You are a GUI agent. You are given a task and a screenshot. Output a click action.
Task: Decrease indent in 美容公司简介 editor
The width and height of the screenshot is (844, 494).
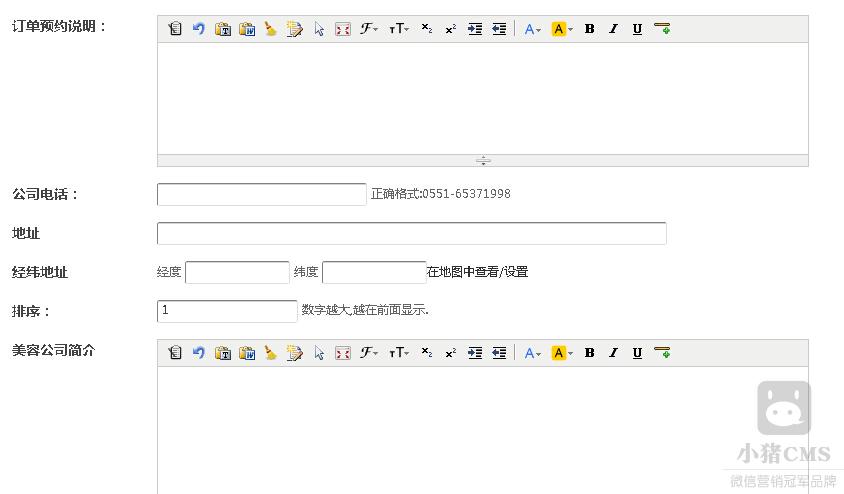pos(499,353)
